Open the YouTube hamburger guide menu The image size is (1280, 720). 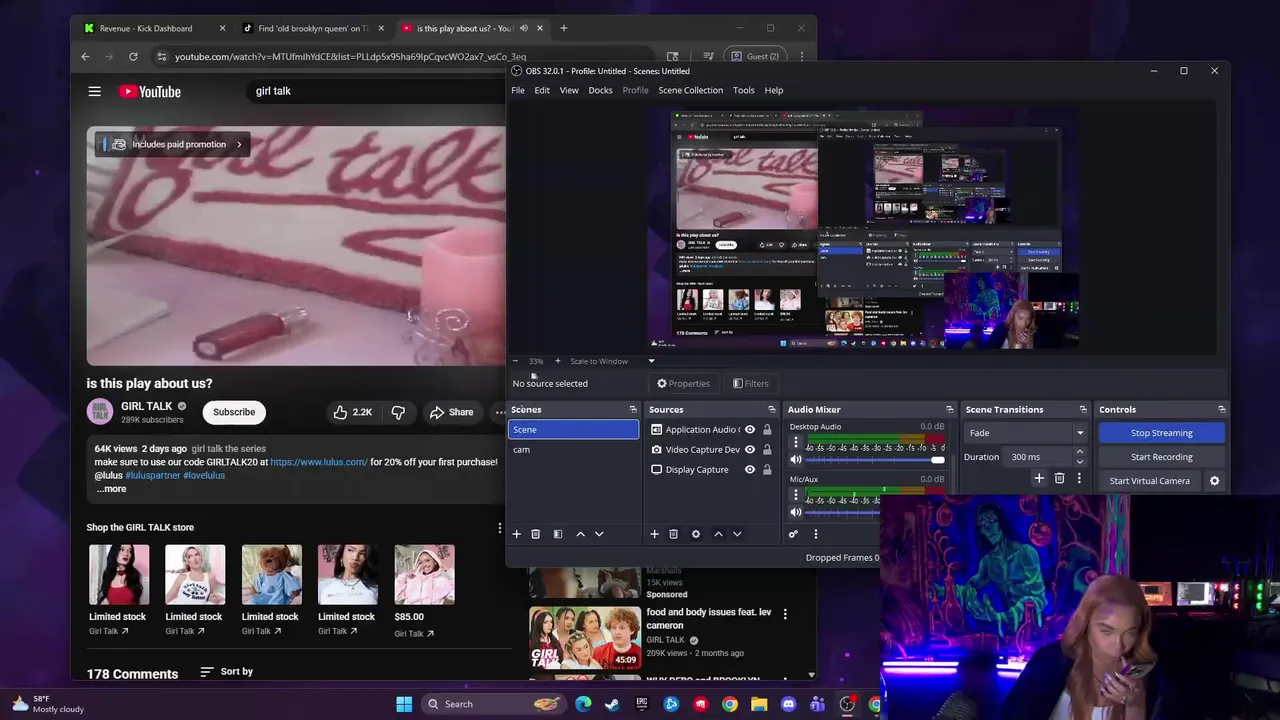pos(94,91)
